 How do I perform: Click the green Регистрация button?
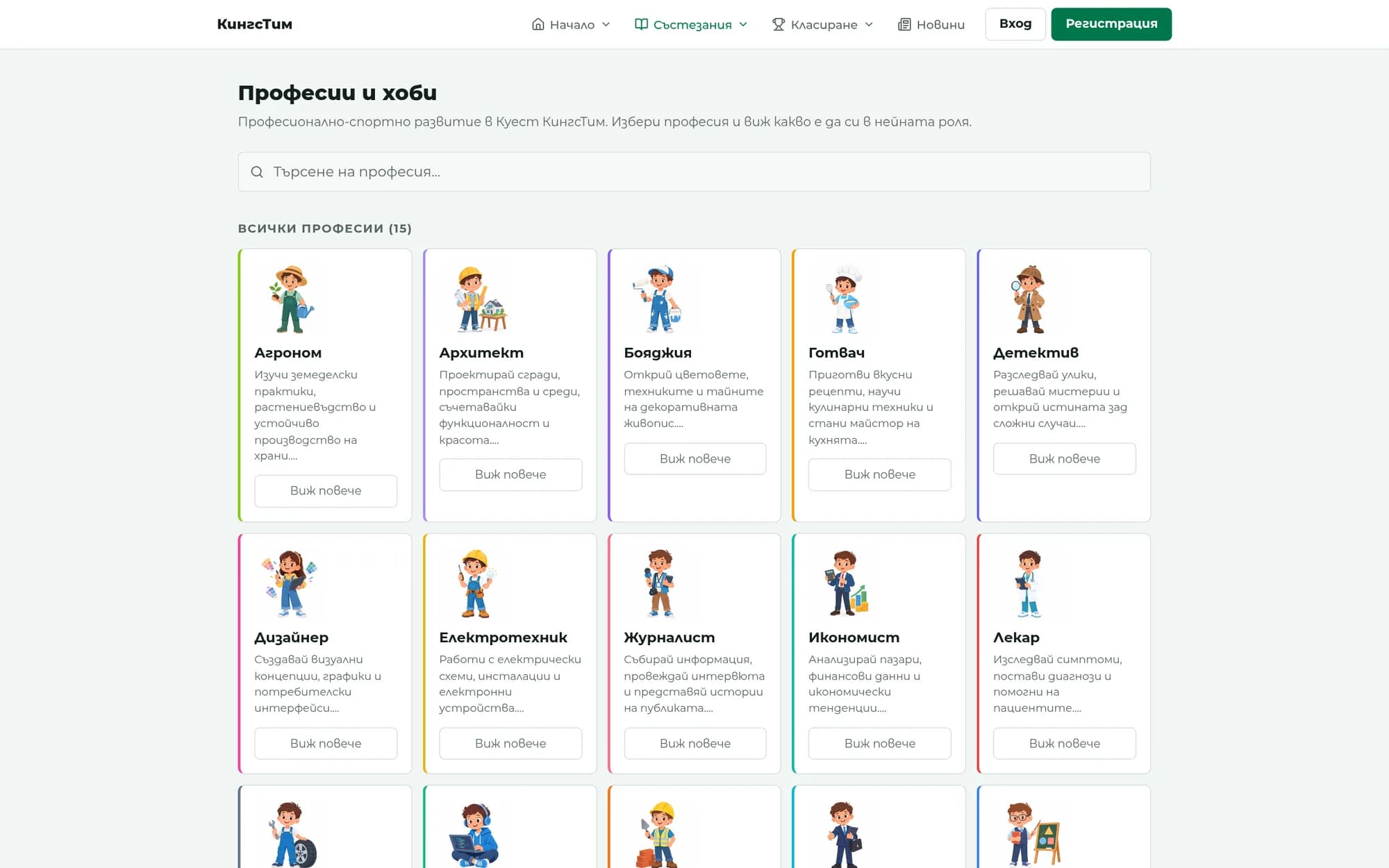click(1111, 24)
